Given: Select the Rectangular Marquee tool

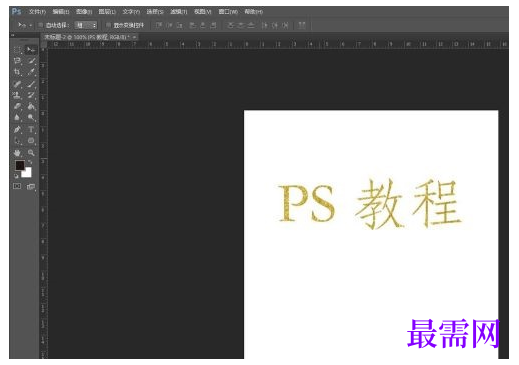Looking at the screenshot, I should pos(17,50).
